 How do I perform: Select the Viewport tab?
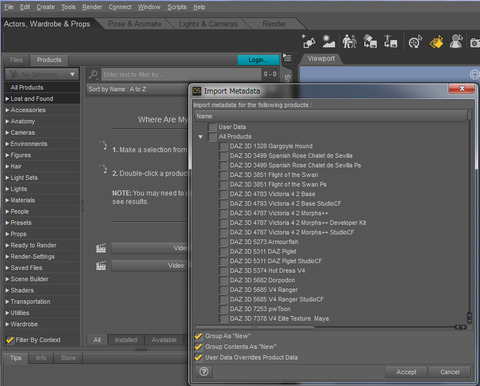click(321, 59)
